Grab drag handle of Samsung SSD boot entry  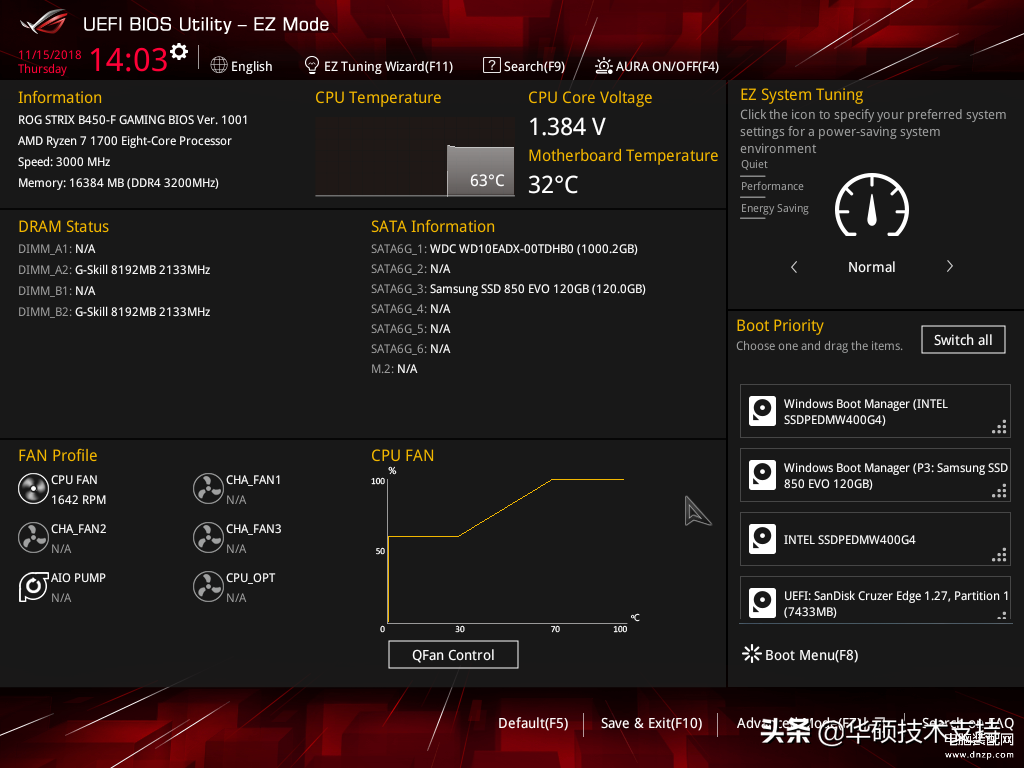999,492
